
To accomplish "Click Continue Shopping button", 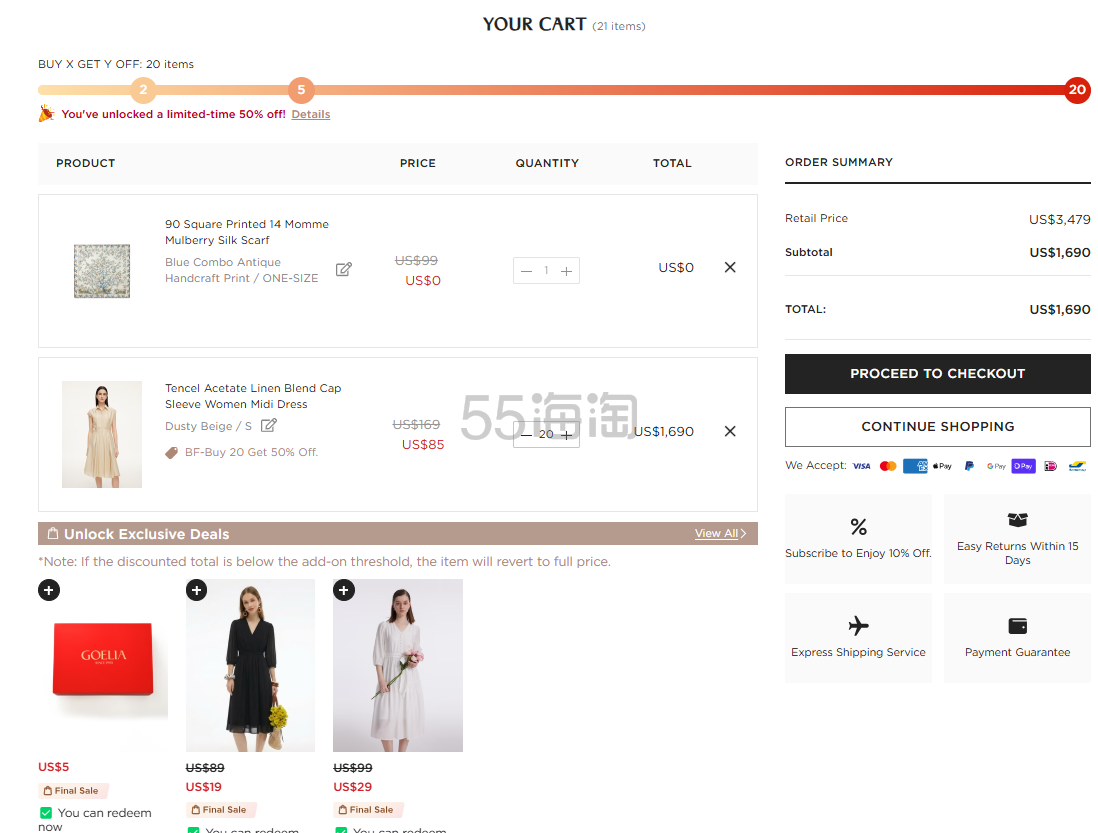I will coord(937,426).
